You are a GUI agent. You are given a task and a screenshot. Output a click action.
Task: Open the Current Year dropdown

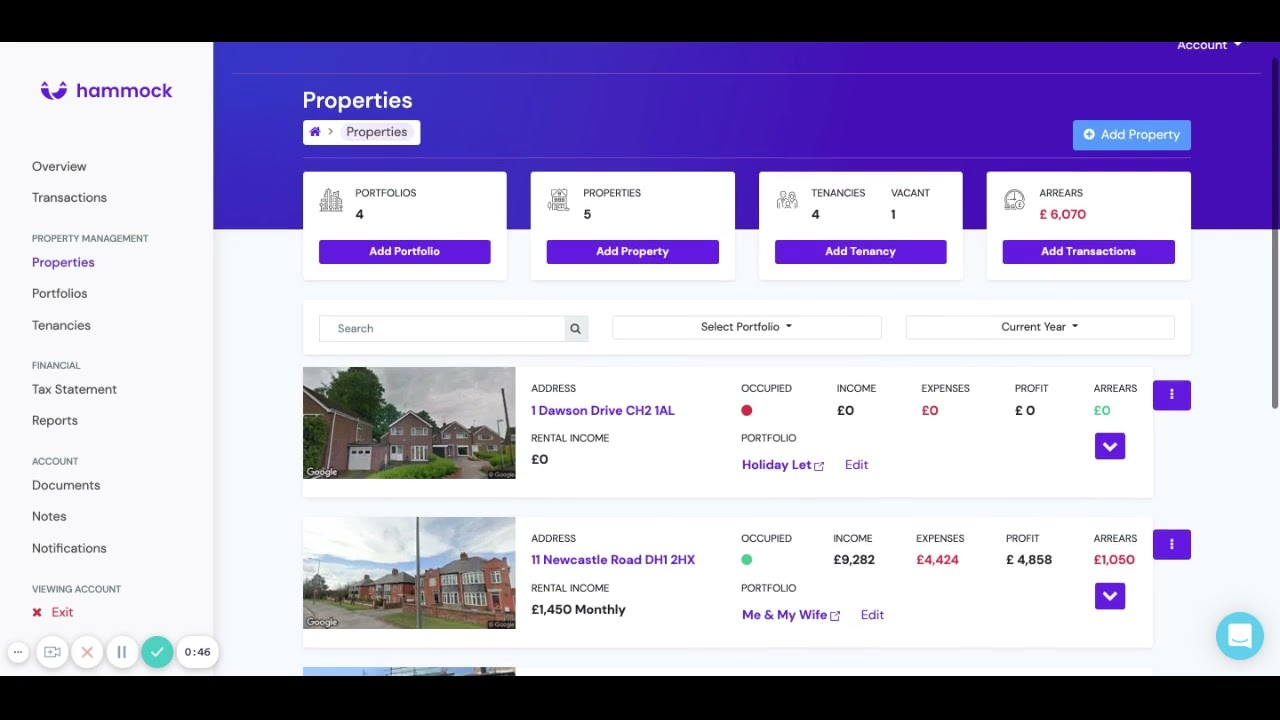(x=1039, y=327)
